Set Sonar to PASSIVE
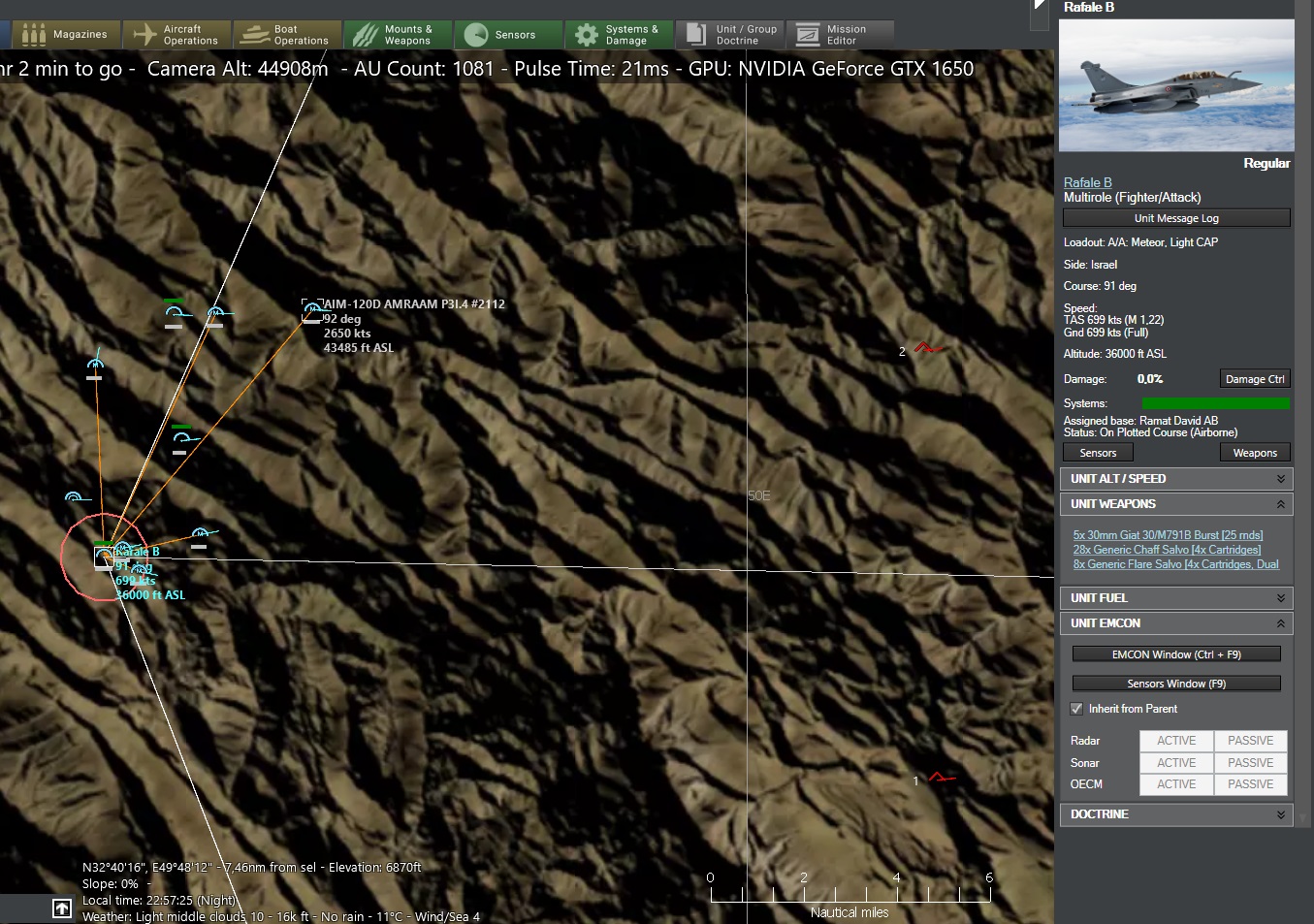The height and width of the screenshot is (924, 1314). click(1250, 763)
